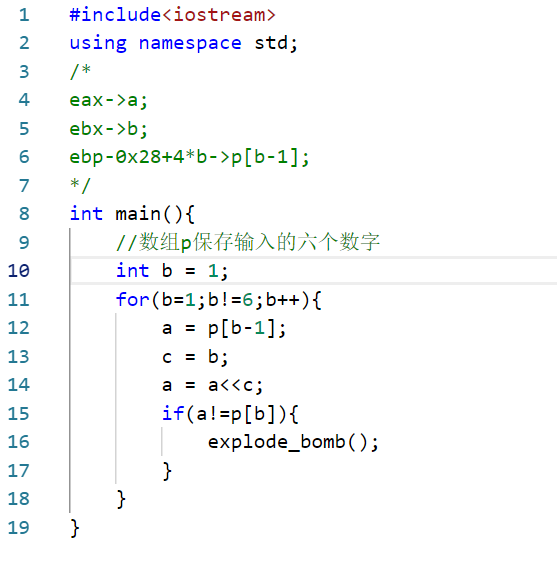Click the 'for' keyword on line 11

point(132,299)
